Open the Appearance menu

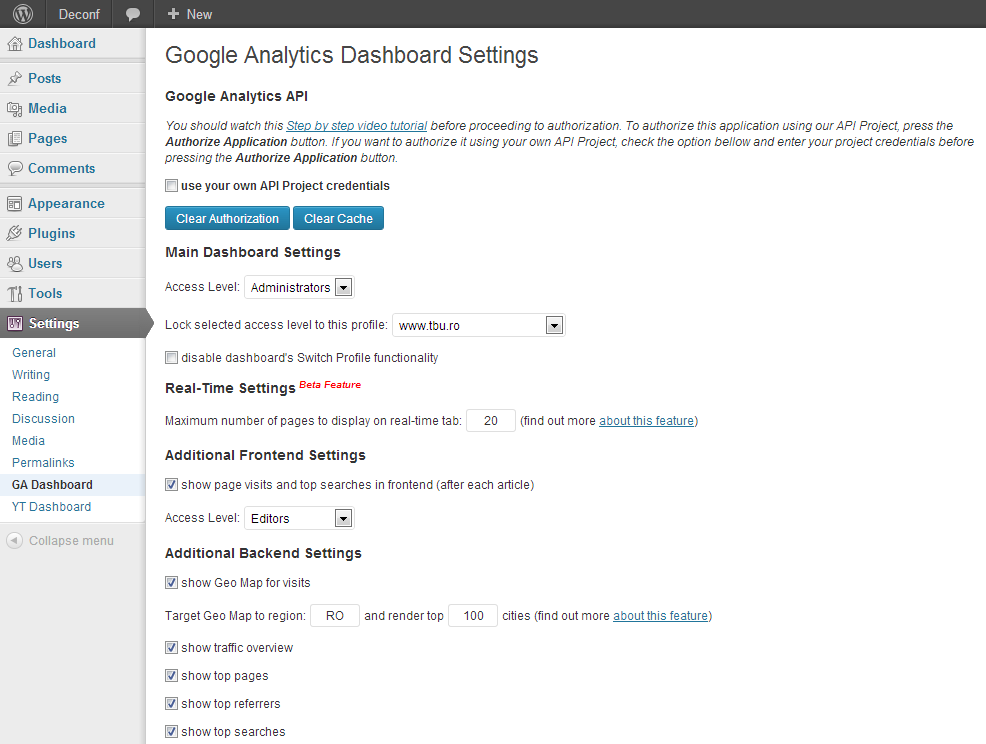pyautogui.click(x=66, y=204)
